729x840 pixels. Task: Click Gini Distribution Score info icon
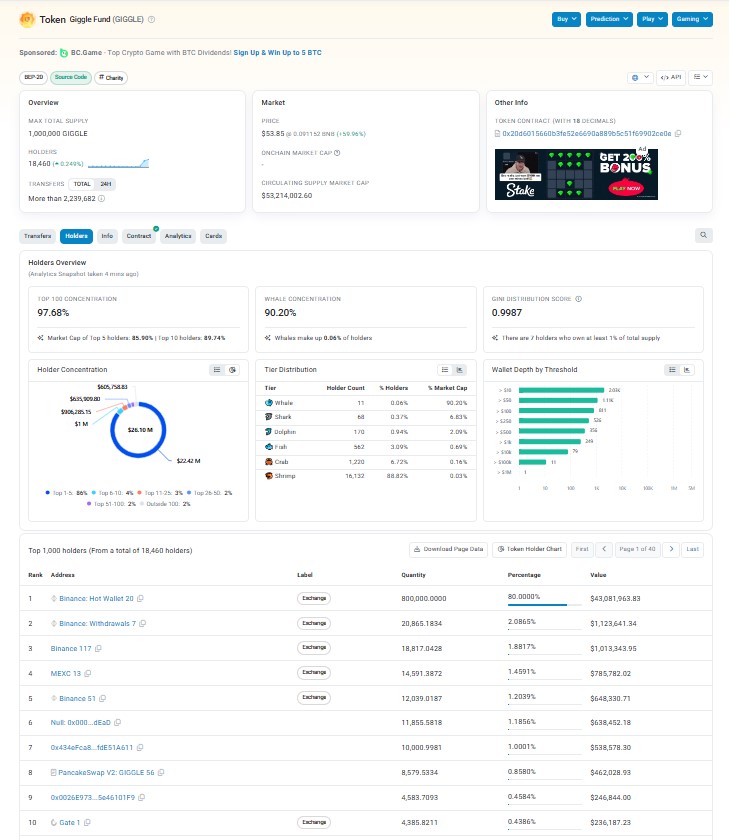pyautogui.click(x=578, y=299)
